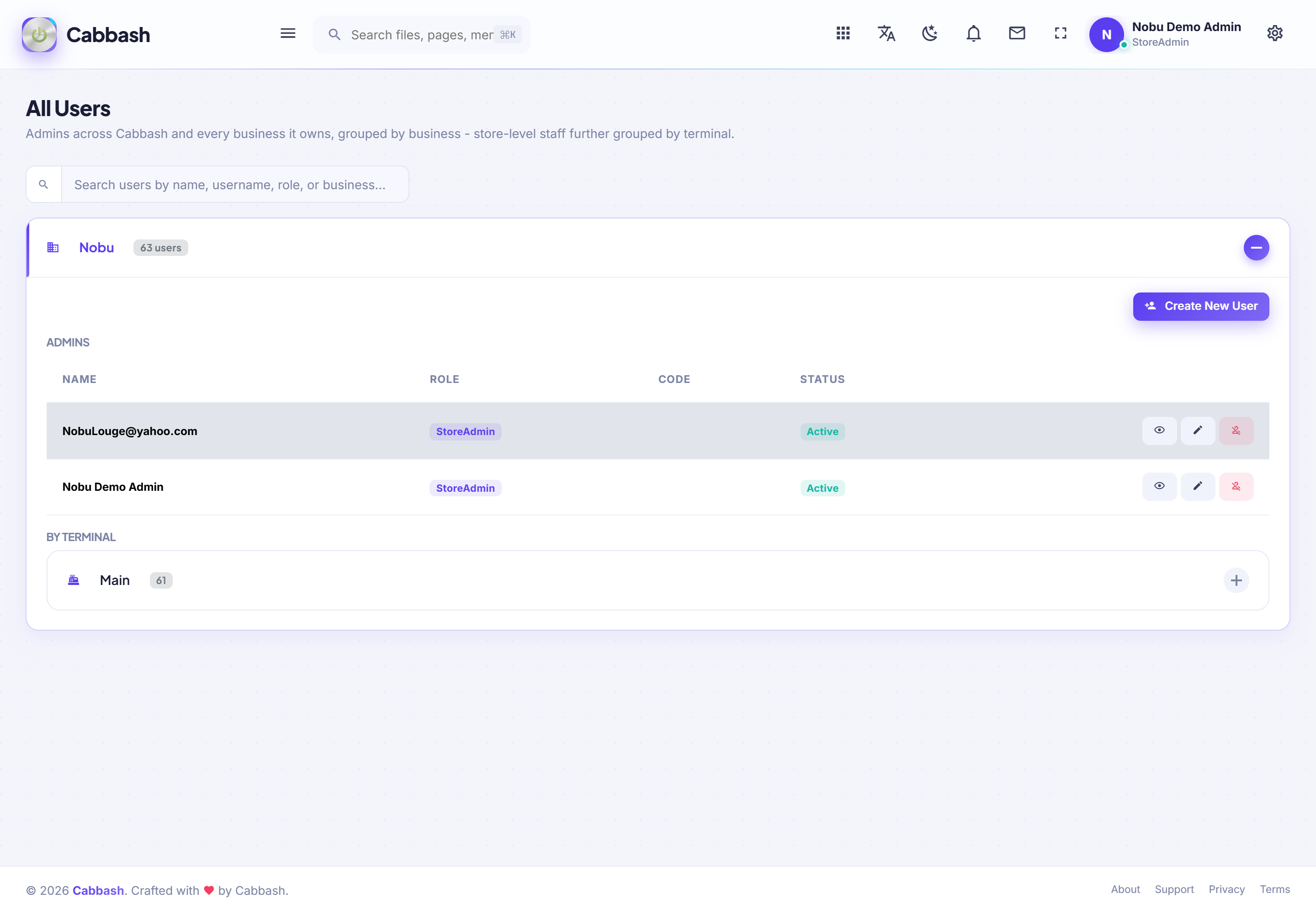Click the Cabbash logo icon
Viewport: 1316px width, 914px height.
pos(39,34)
